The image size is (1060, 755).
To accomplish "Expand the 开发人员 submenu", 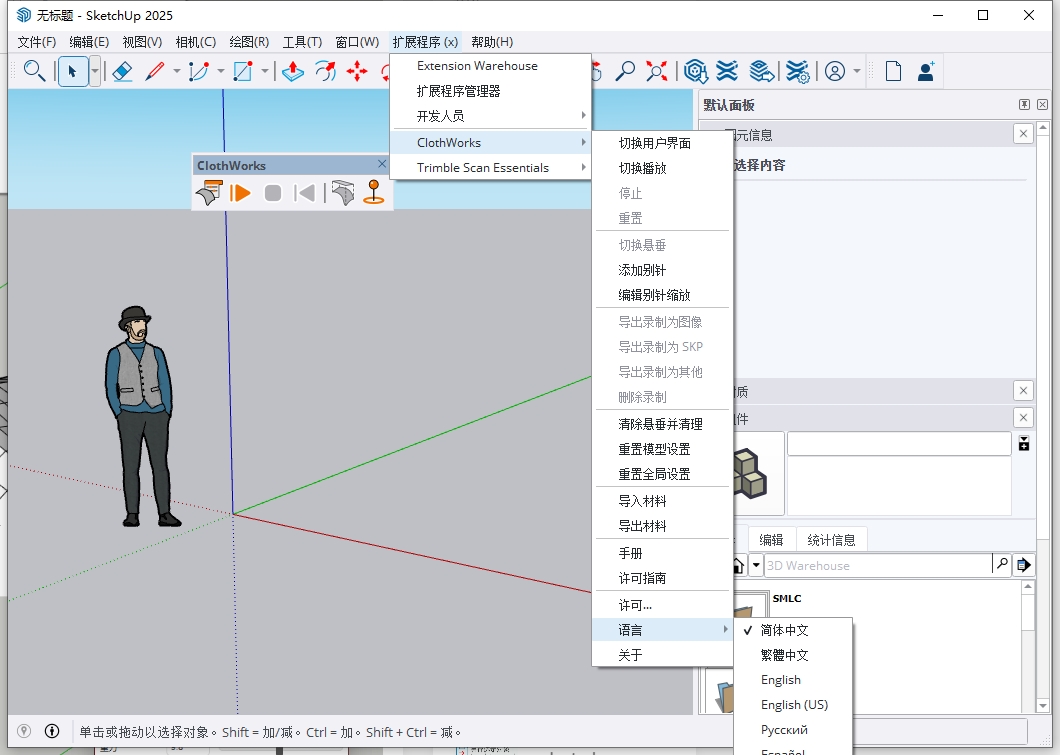I will click(491, 116).
